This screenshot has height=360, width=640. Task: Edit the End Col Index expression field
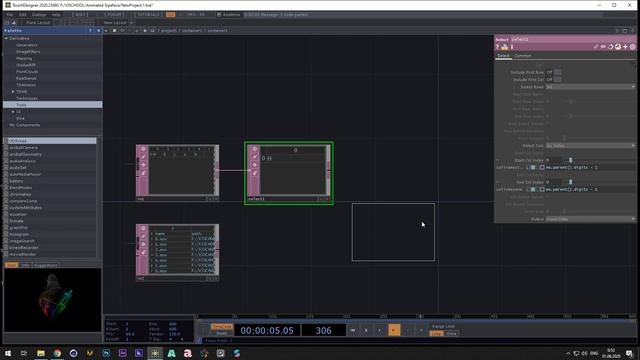click(x=590, y=189)
